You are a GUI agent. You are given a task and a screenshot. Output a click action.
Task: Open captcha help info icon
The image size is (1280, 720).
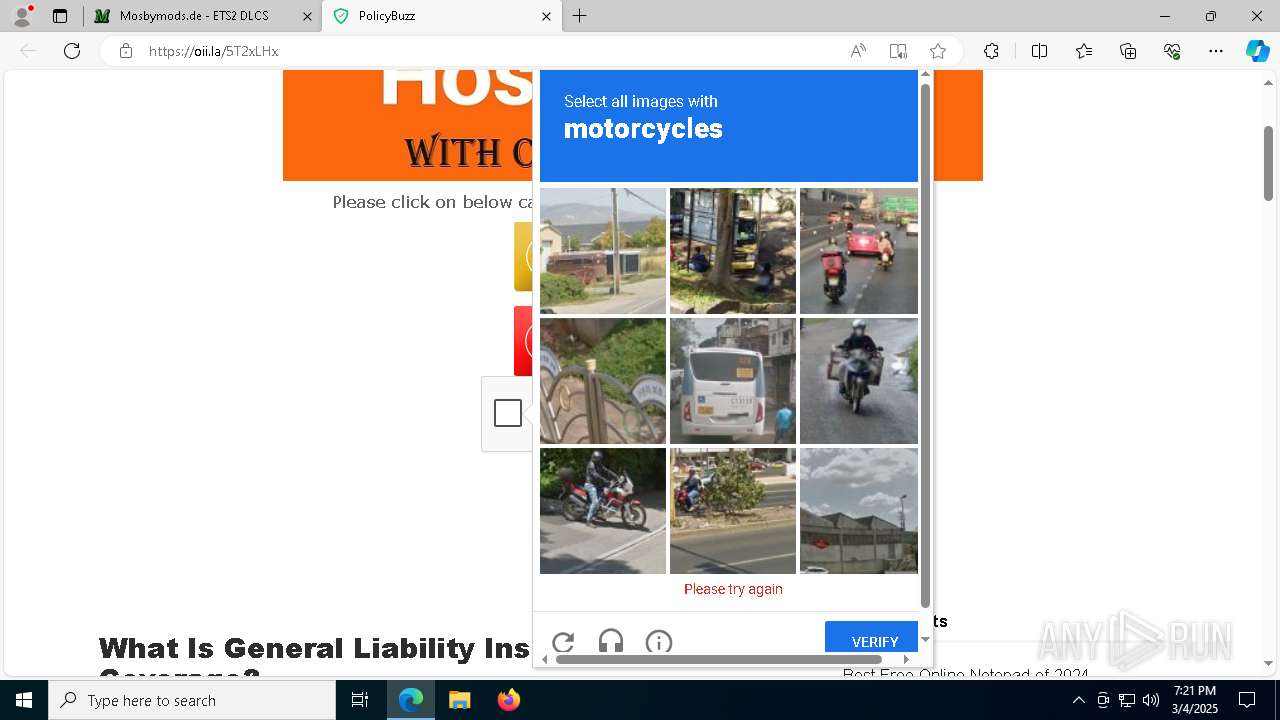659,642
